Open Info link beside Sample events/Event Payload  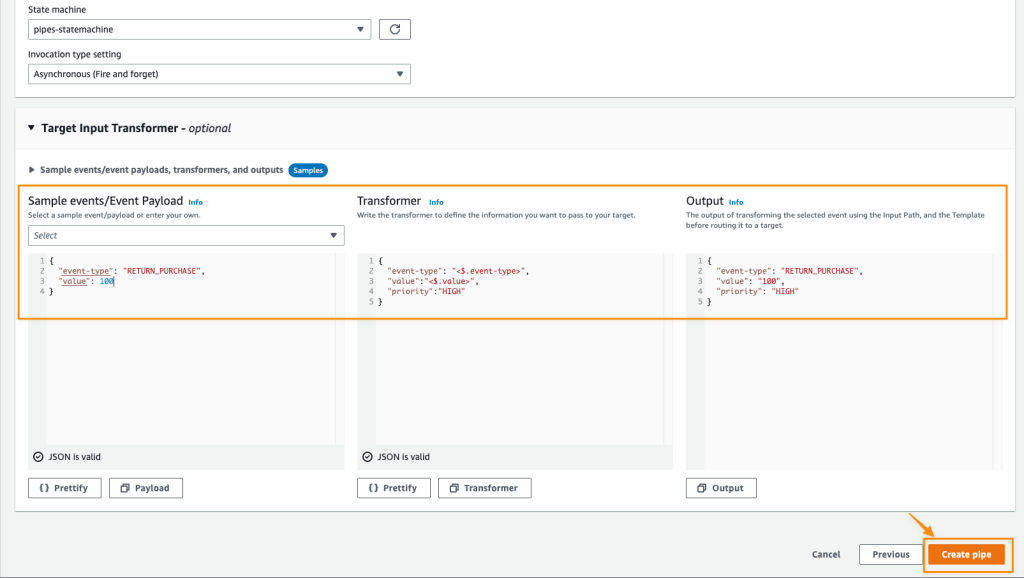point(195,202)
